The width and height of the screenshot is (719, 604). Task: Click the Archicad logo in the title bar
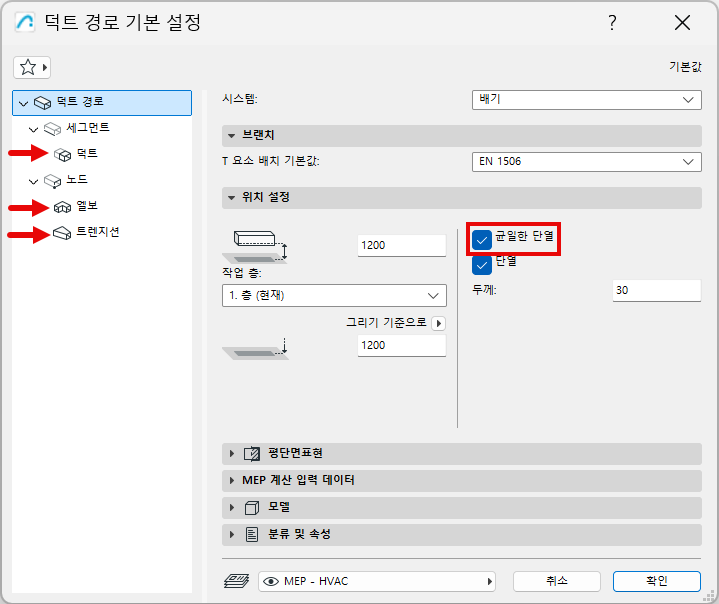coord(25,22)
